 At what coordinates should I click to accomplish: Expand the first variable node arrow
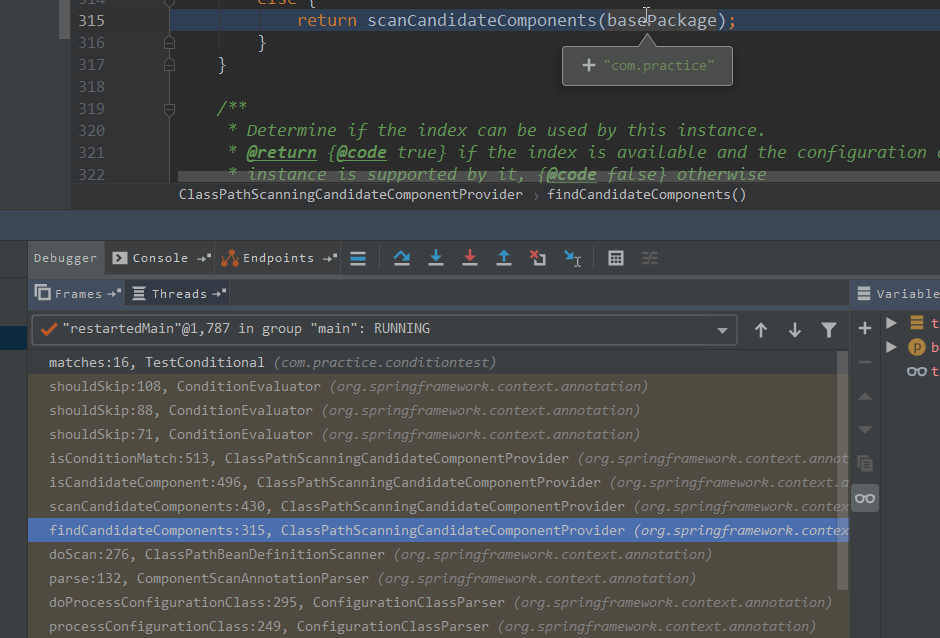(x=891, y=323)
